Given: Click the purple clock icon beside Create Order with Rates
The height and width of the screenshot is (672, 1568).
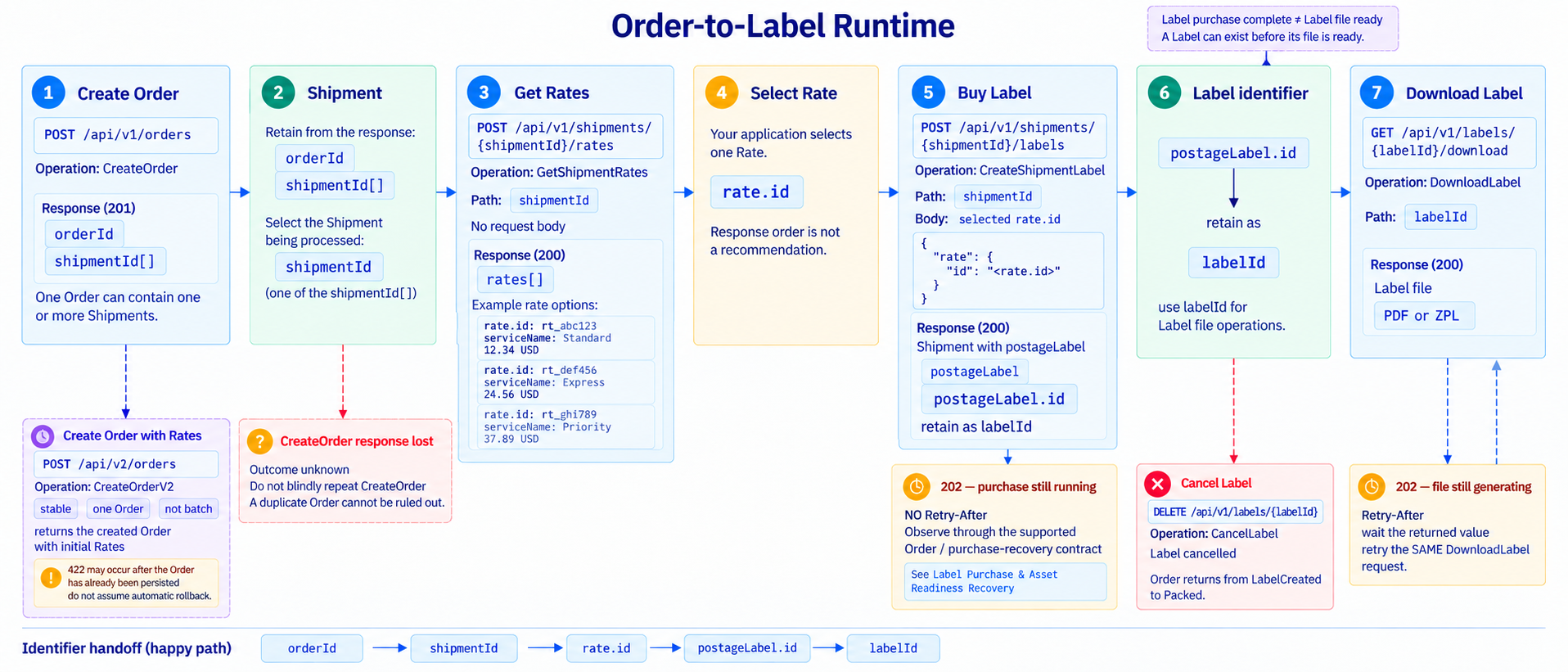Looking at the screenshot, I should click(43, 436).
